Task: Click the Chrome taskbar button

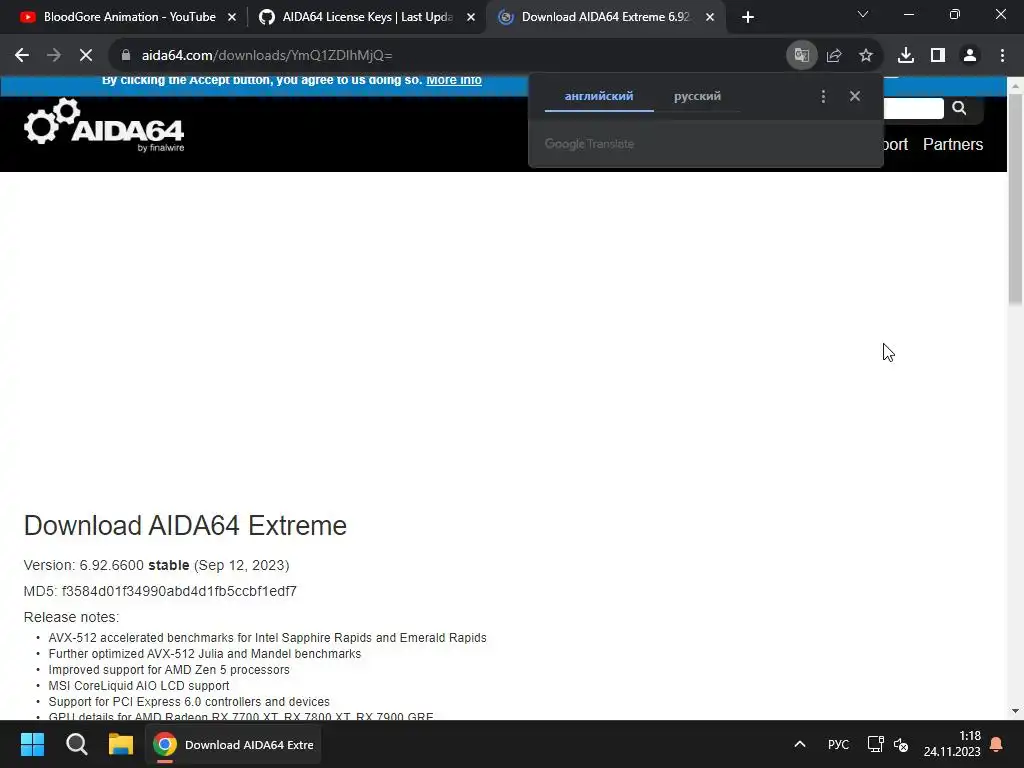Action: [233, 744]
